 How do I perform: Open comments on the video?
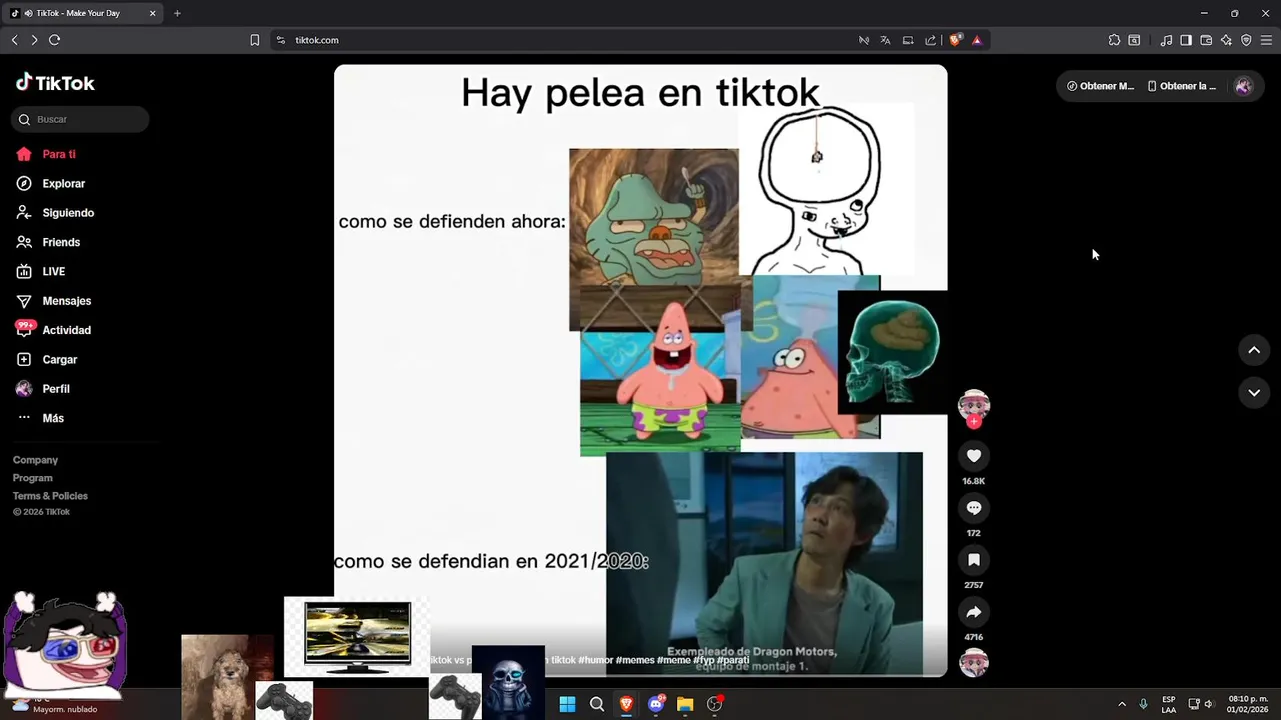[974, 508]
